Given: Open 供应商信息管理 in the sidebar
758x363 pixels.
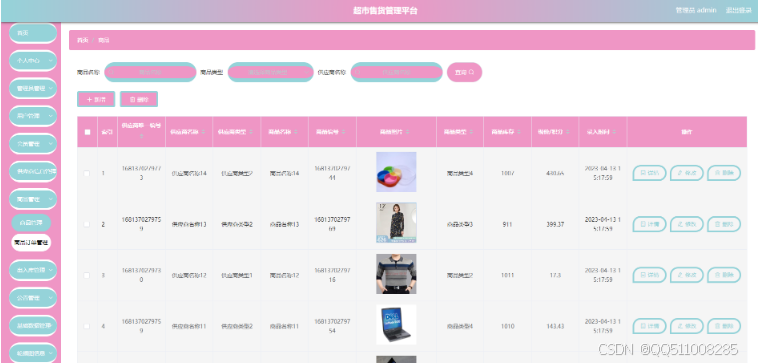Looking at the screenshot, I should (33, 171).
